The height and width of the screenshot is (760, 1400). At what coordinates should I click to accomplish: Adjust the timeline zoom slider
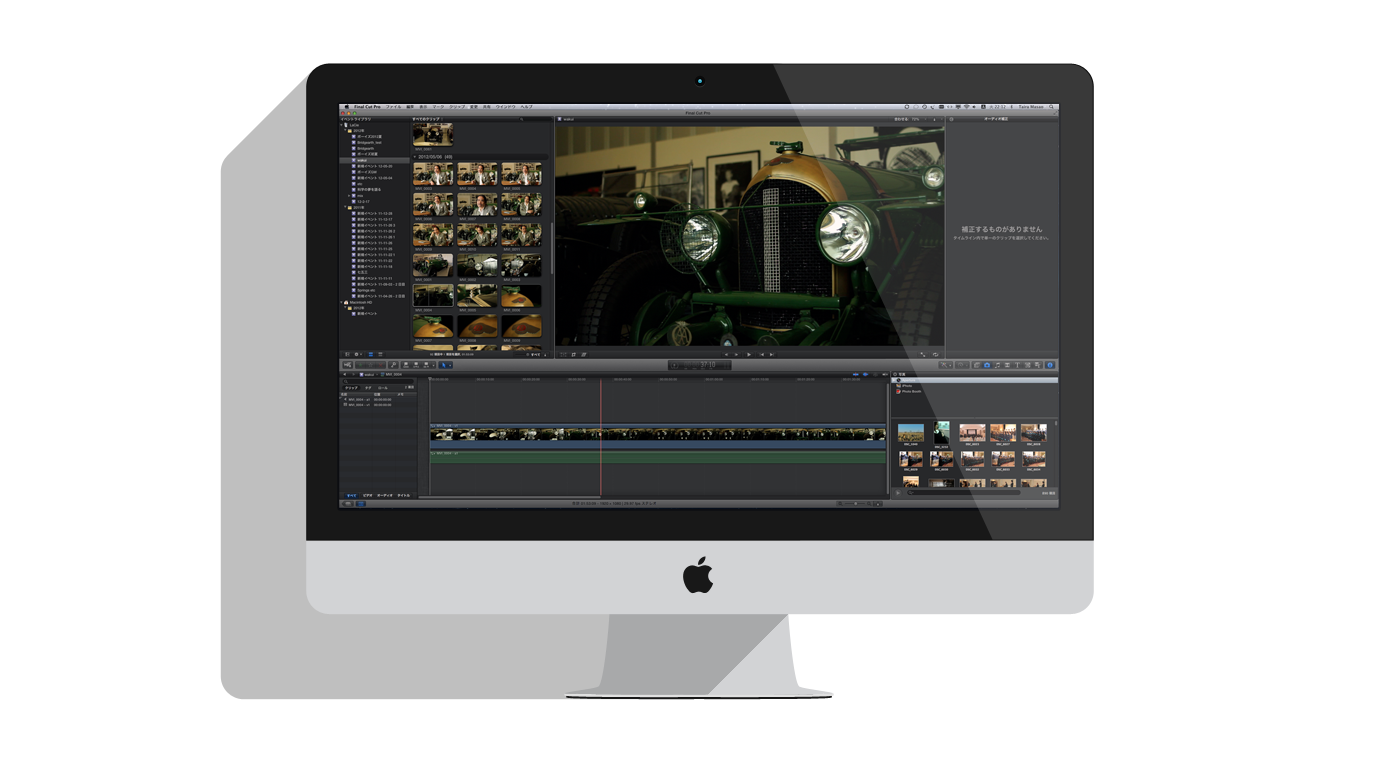[855, 503]
